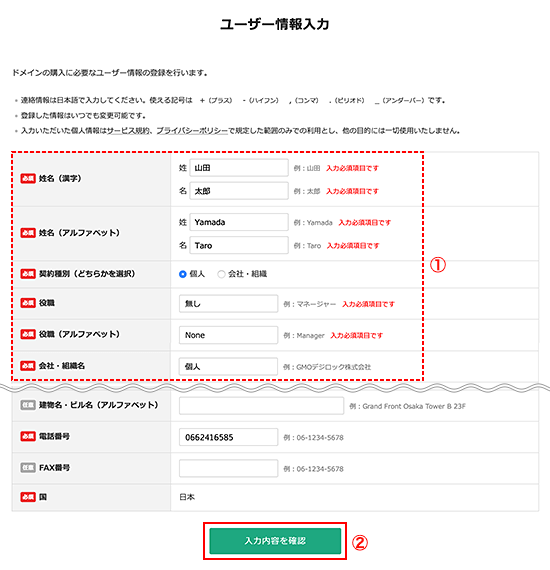Click the 役職 field containing 無し
The width and height of the screenshot is (550, 570).
coord(229,304)
